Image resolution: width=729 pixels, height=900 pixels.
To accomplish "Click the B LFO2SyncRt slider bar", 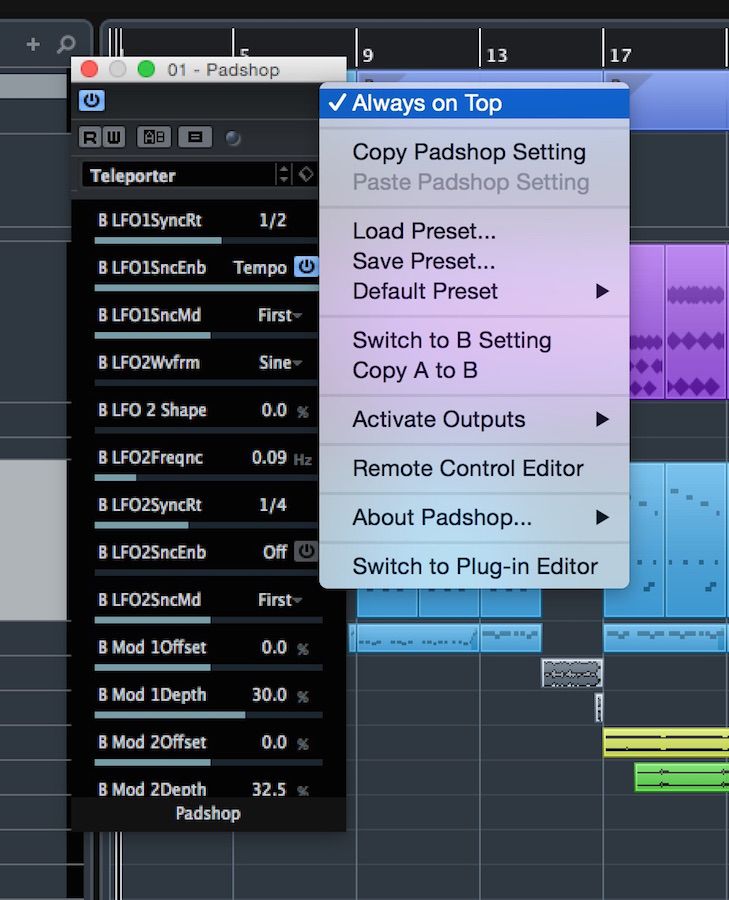I will click(206, 525).
